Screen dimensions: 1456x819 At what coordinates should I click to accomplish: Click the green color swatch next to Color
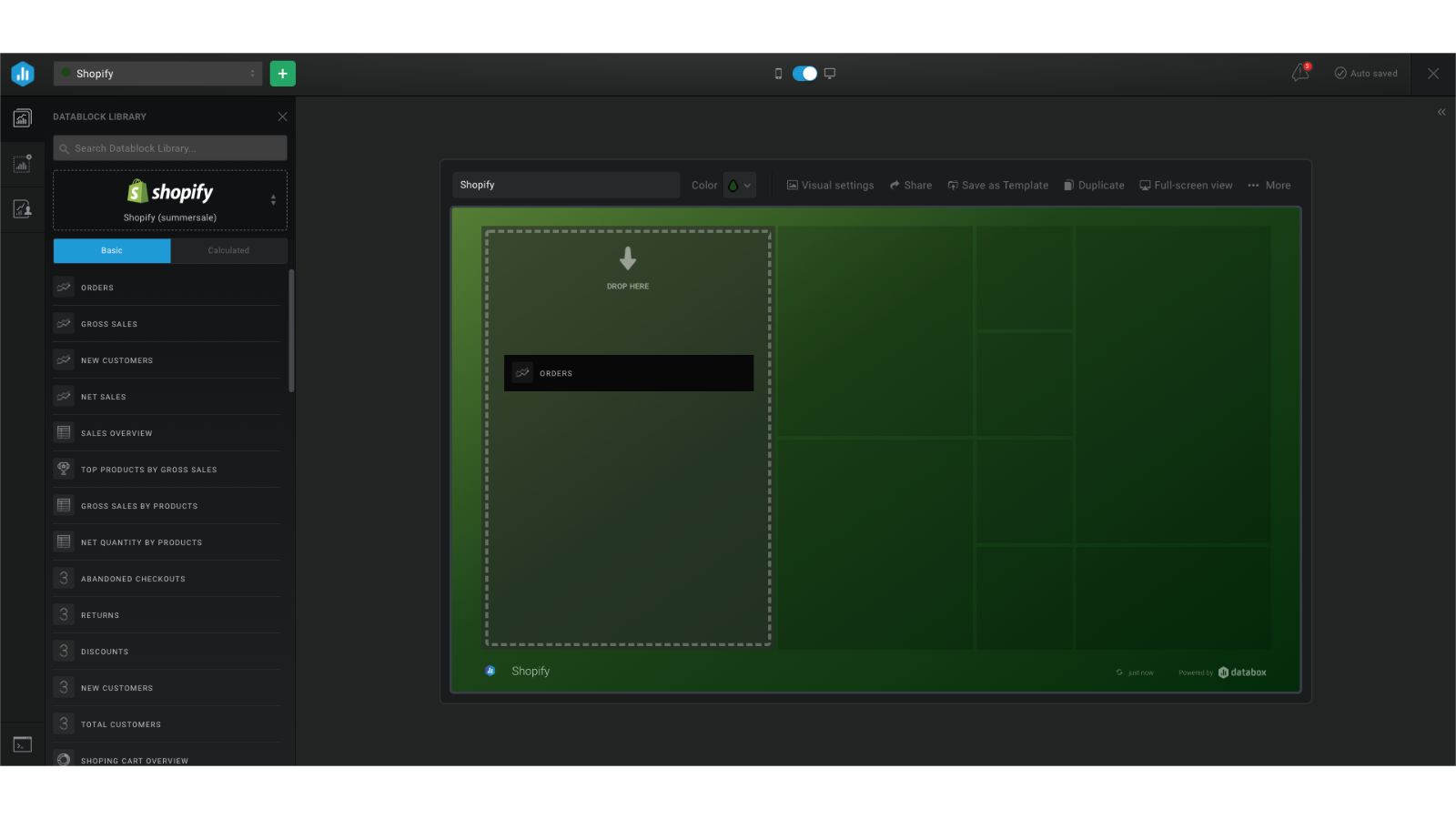[x=733, y=185]
